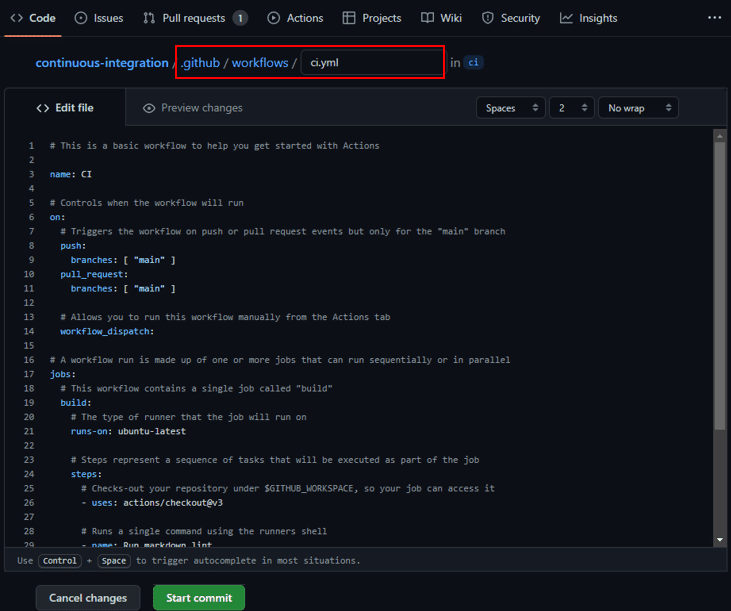Open the Security tab
731x611 pixels.
(511, 18)
